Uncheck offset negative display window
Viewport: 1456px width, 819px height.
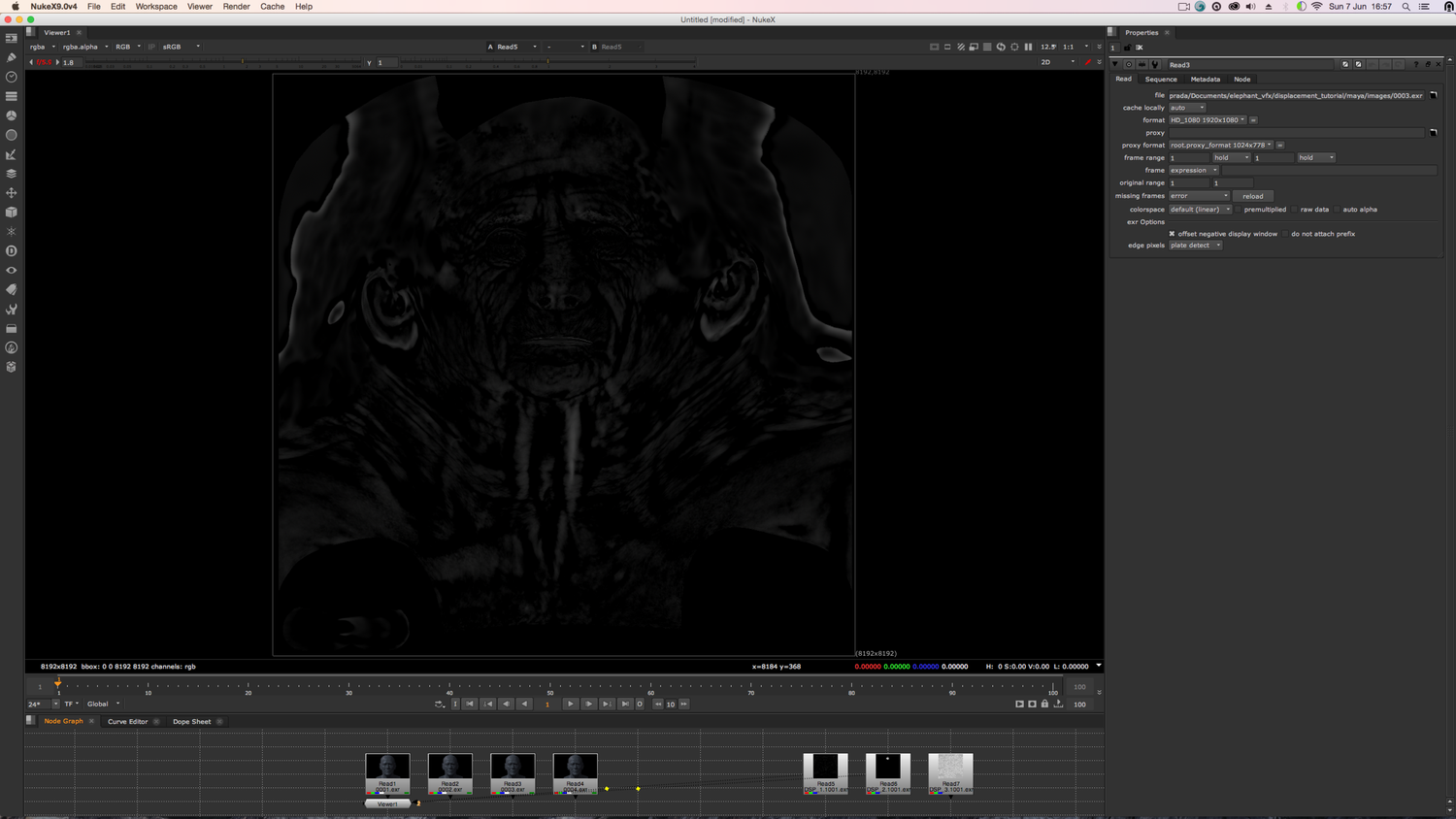[x=1171, y=233]
